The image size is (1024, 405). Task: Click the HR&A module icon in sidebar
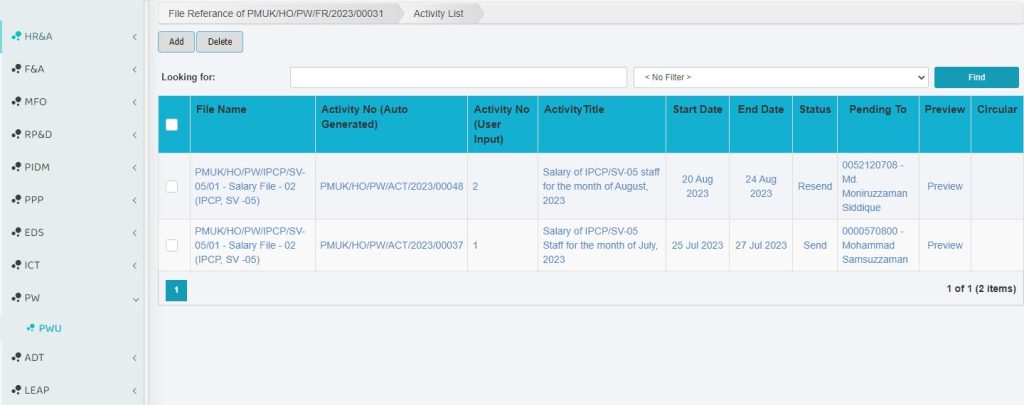14,37
